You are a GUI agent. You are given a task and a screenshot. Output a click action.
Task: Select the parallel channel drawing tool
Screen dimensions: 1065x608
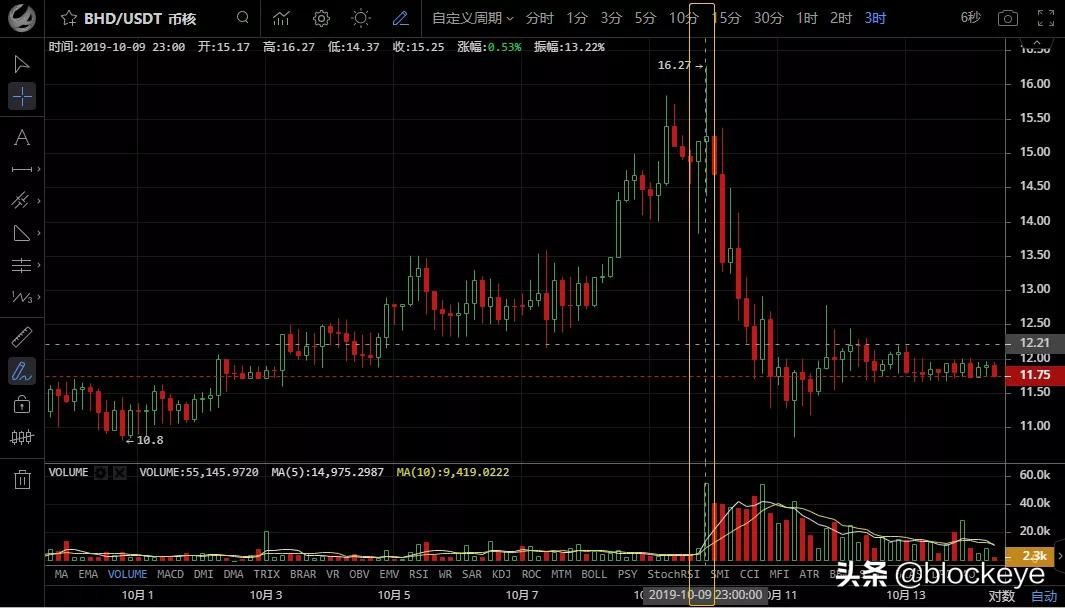click(20, 201)
